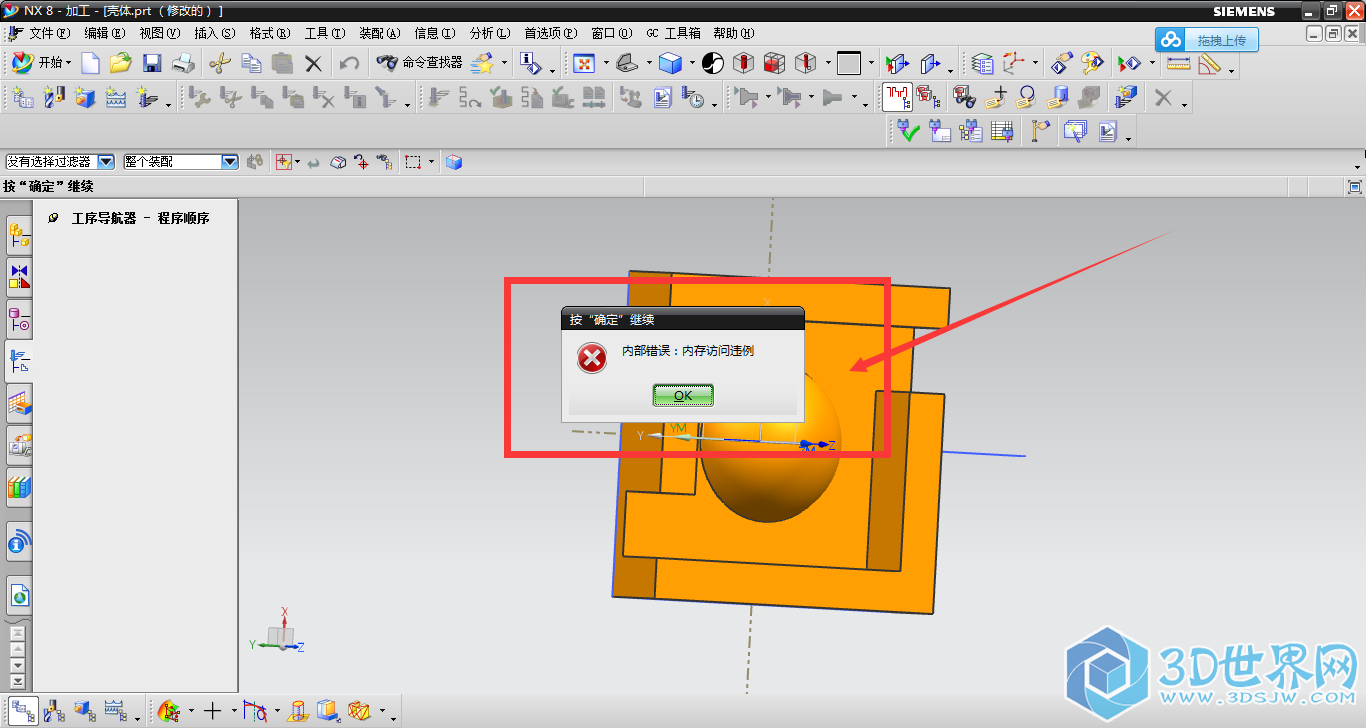Open the 分析(L) menu
The width and height of the screenshot is (1366, 728).
(x=489, y=33)
